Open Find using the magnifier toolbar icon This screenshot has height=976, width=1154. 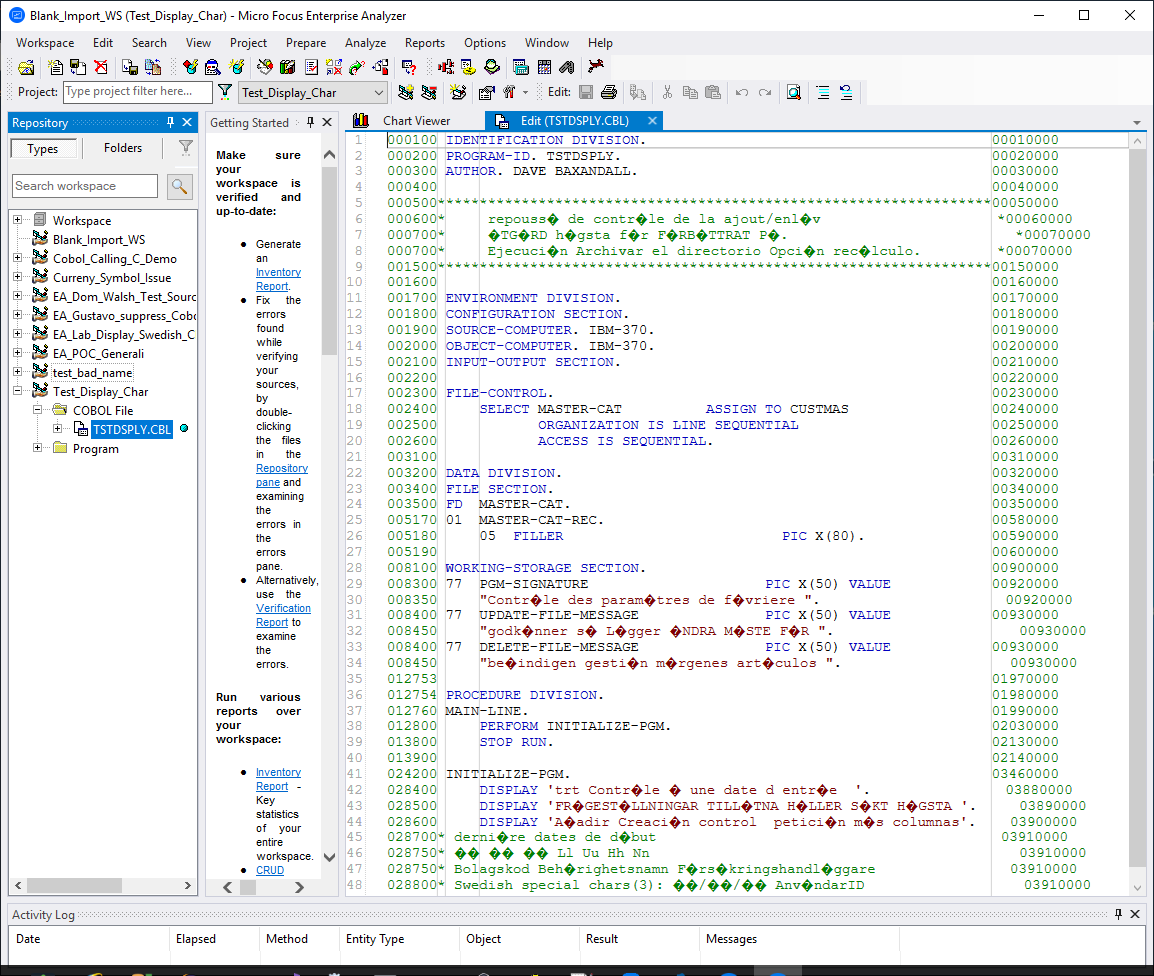tap(791, 92)
